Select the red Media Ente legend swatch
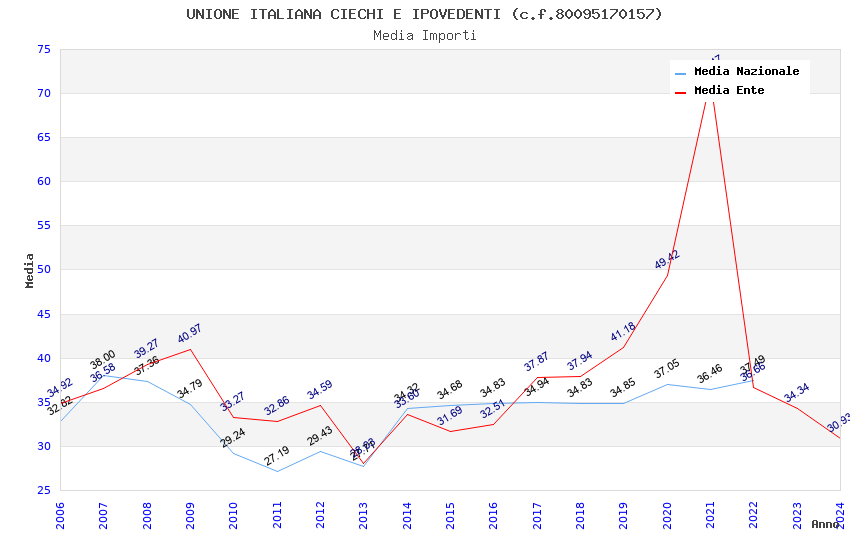Image resolution: width=850 pixels, height=550 pixels. [680, 93]
